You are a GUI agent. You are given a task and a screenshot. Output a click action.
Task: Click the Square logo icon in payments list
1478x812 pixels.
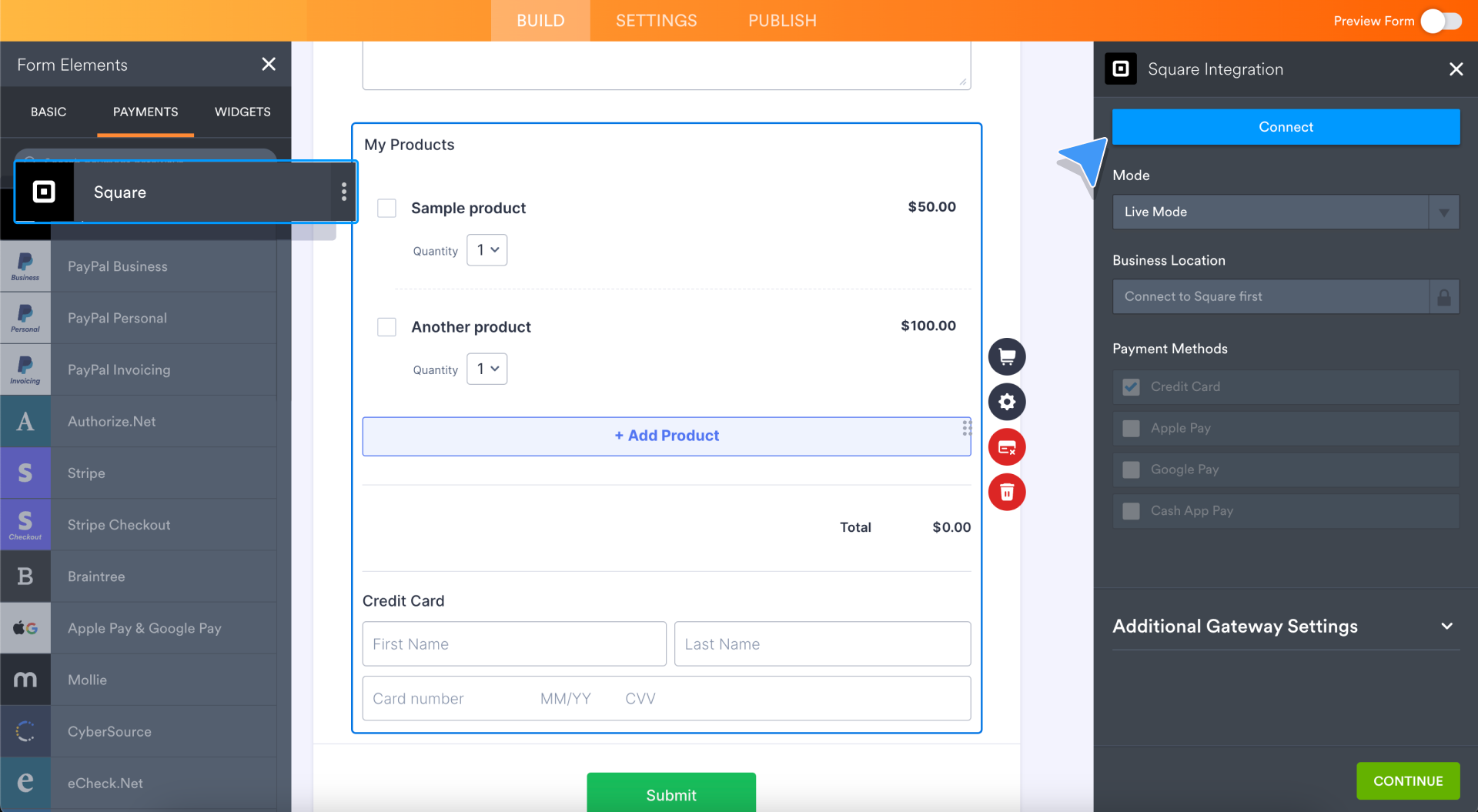pyautogui.click(x=44, y=192)
